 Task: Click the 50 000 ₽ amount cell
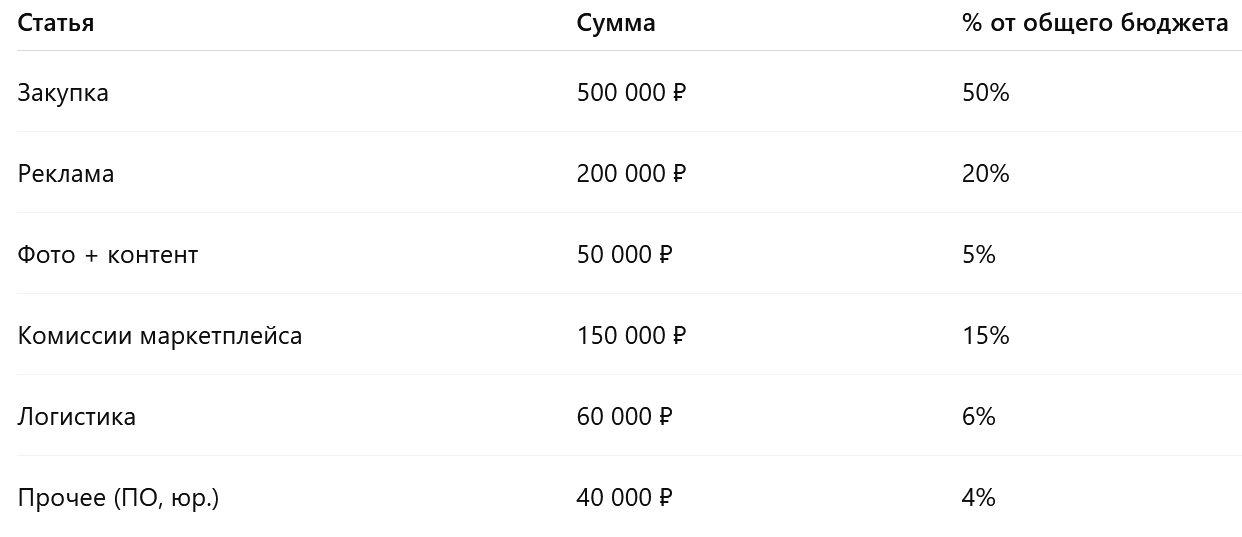point(624,255)
